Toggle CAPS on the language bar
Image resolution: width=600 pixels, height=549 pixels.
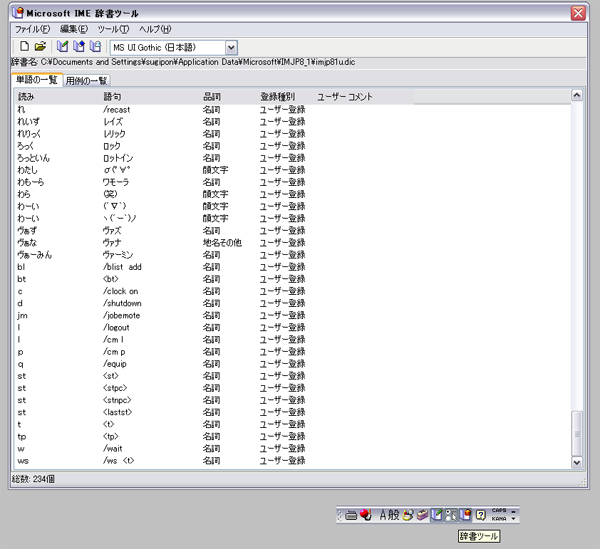pos(499,510)
